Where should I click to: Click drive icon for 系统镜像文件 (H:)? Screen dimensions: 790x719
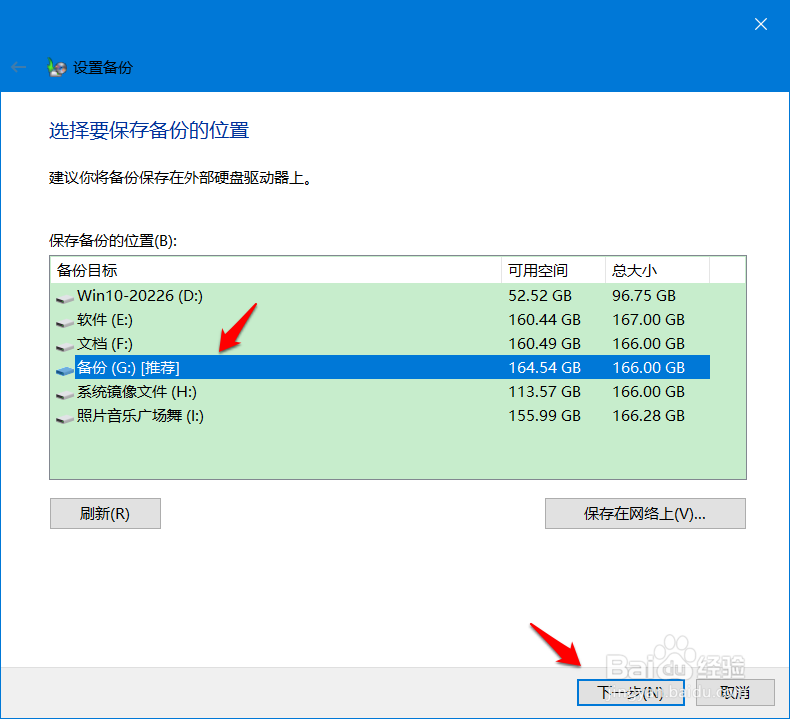pos(64,395)
